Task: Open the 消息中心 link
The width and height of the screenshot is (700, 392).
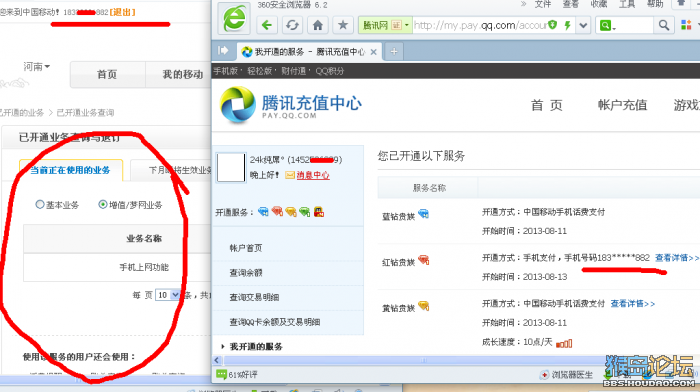Action: [313, 175]
